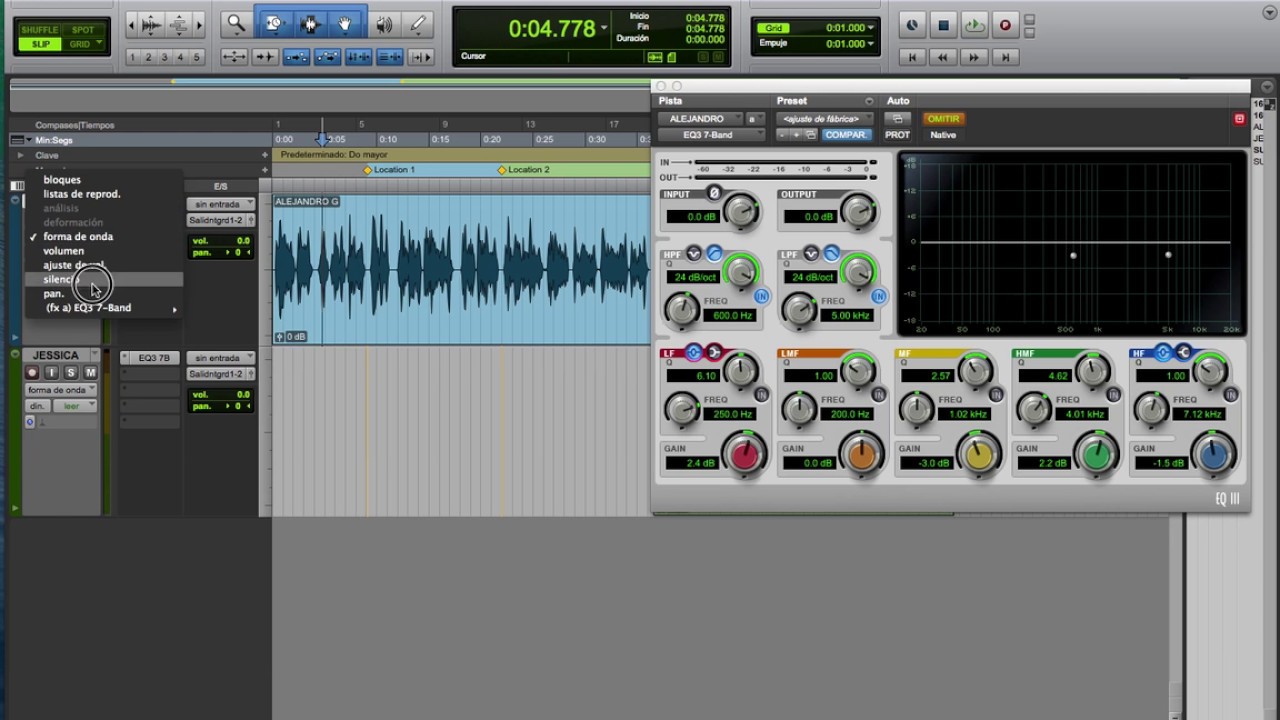Toggle input monitoring on JESSICA track
This screenshot has width=1280, height=720.
(x=51, y=373)
